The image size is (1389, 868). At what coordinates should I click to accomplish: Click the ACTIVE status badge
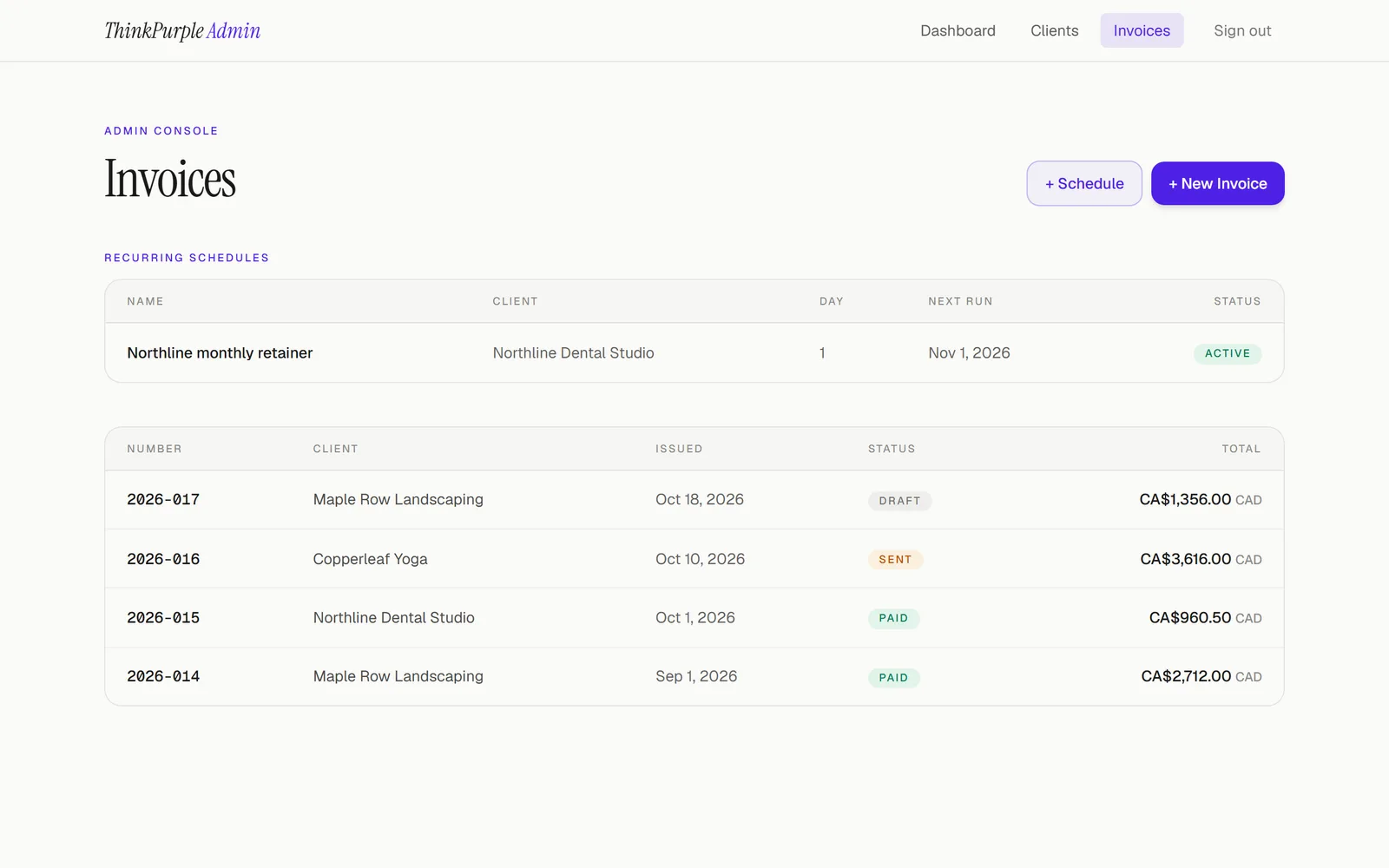(x=1227, y=353)
